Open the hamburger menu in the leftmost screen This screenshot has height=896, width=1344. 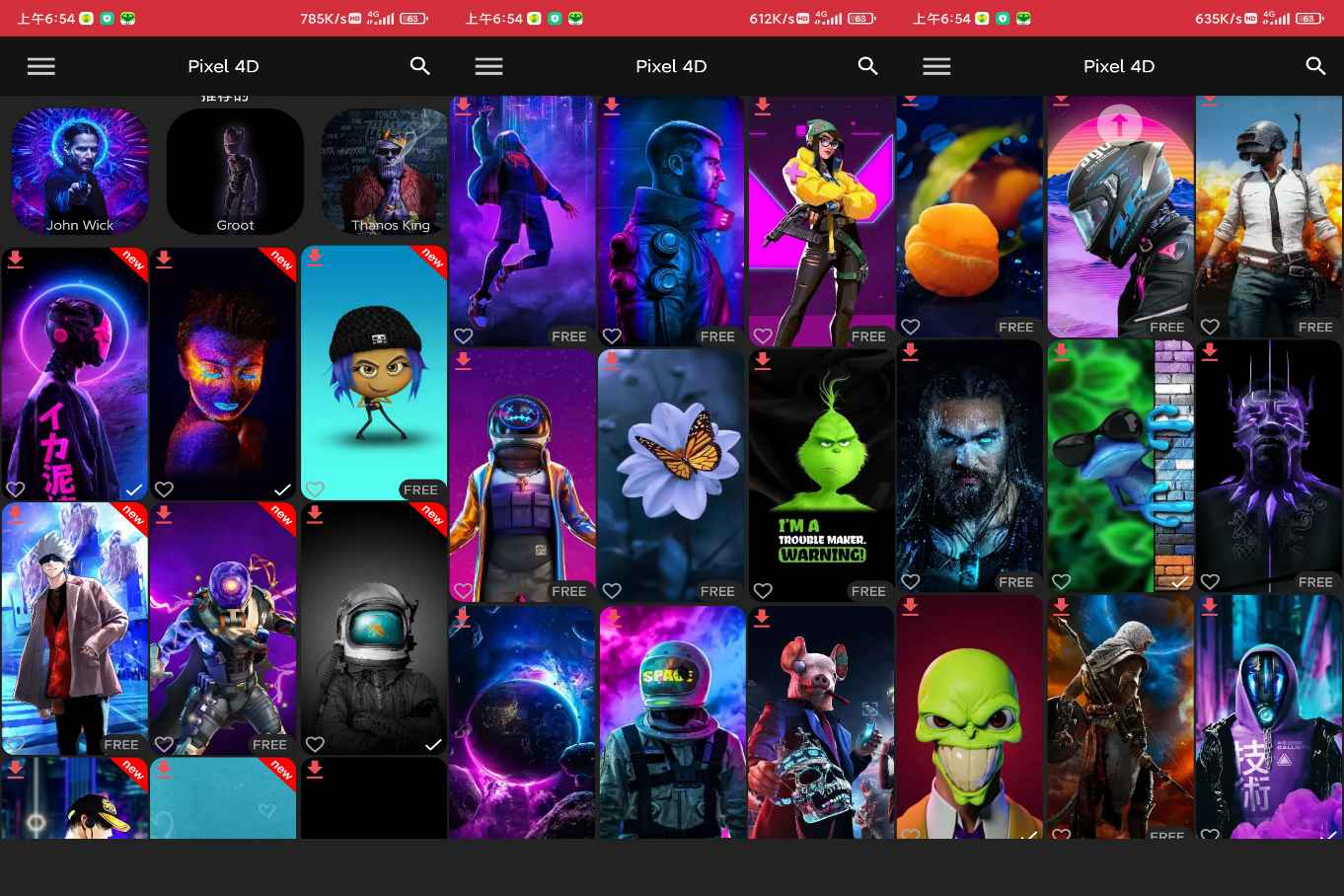41,66
